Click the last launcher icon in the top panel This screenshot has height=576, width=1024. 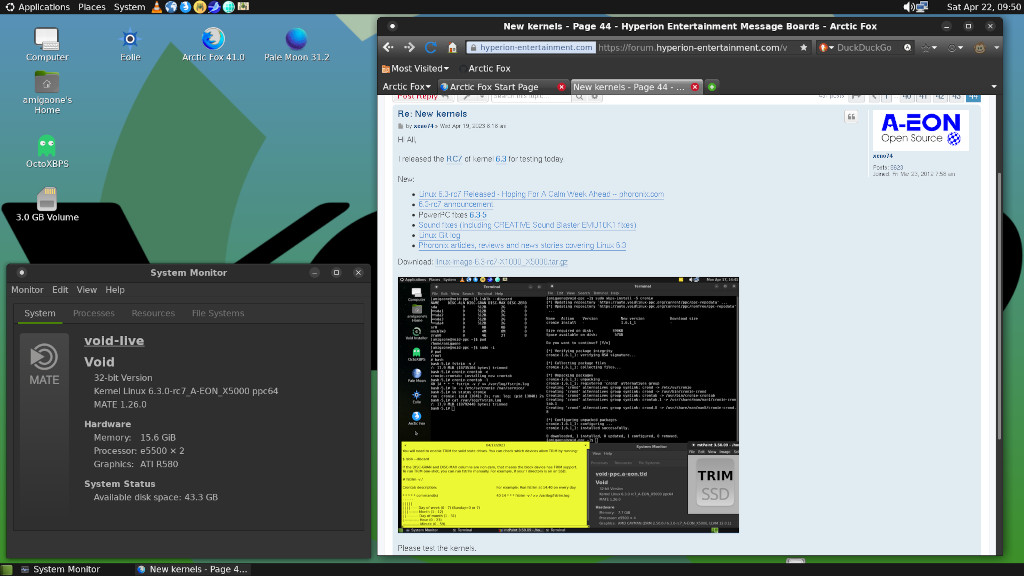[x=243, y=7]
